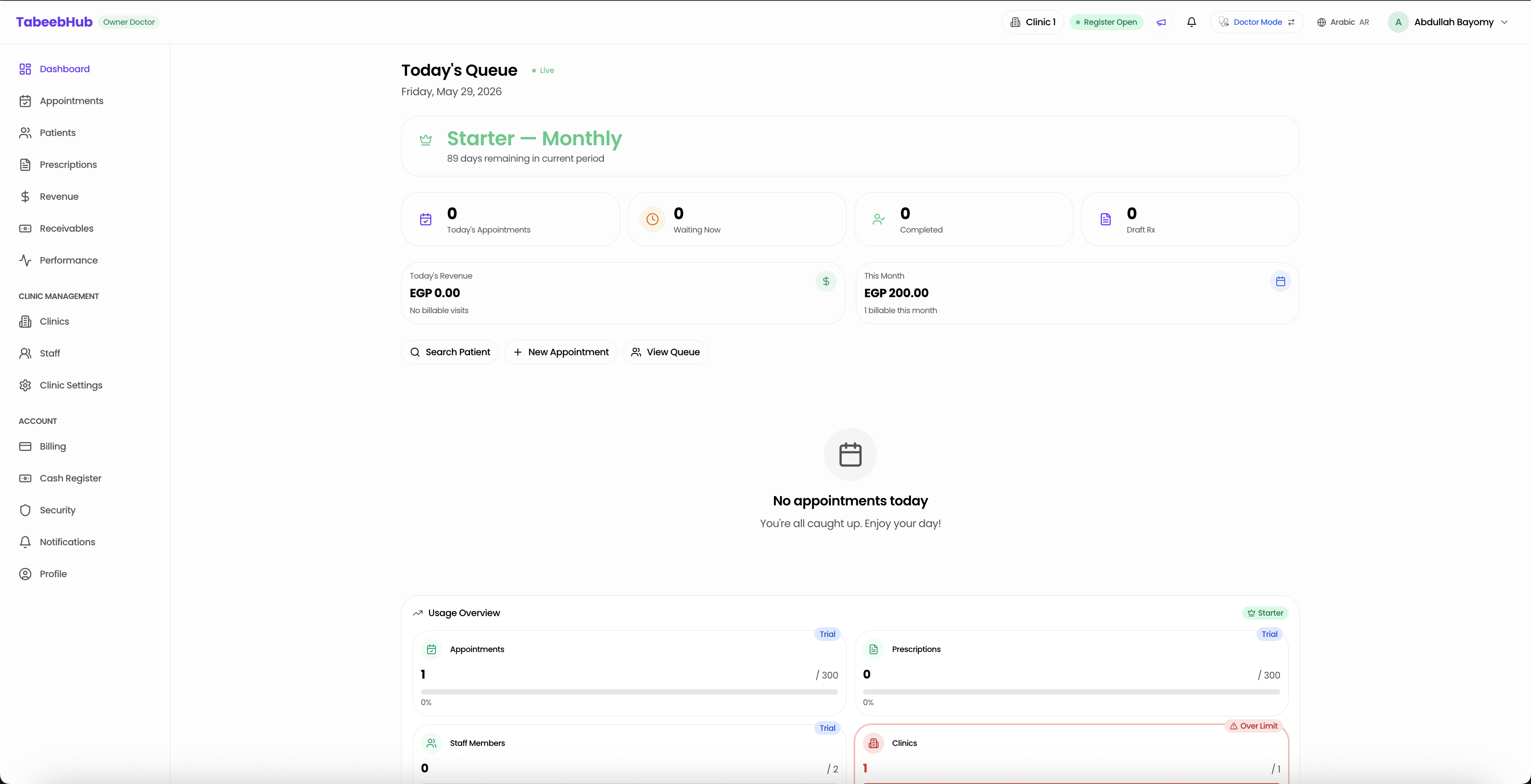Click the Billing card icon
The height and width of the screenshot is (784, 1531).
[x=25, y=446]
